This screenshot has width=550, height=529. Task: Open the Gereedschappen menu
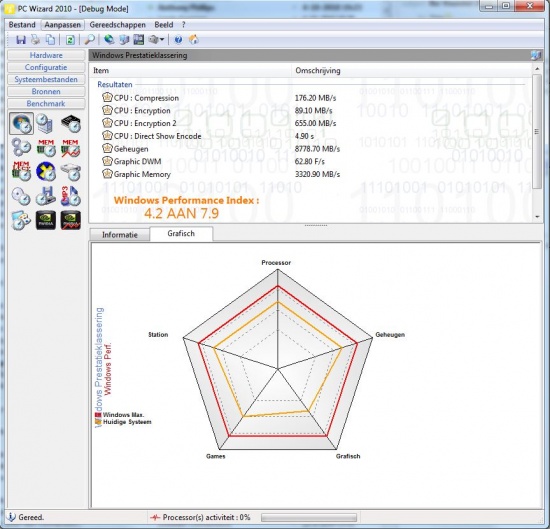118,25
